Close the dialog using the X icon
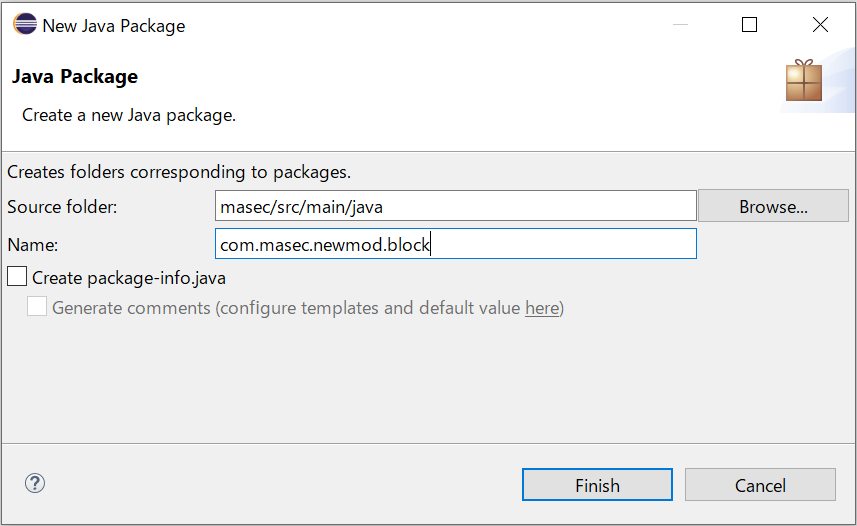The height and width of the screenshot is (526, 857). (x=820, y=25)
